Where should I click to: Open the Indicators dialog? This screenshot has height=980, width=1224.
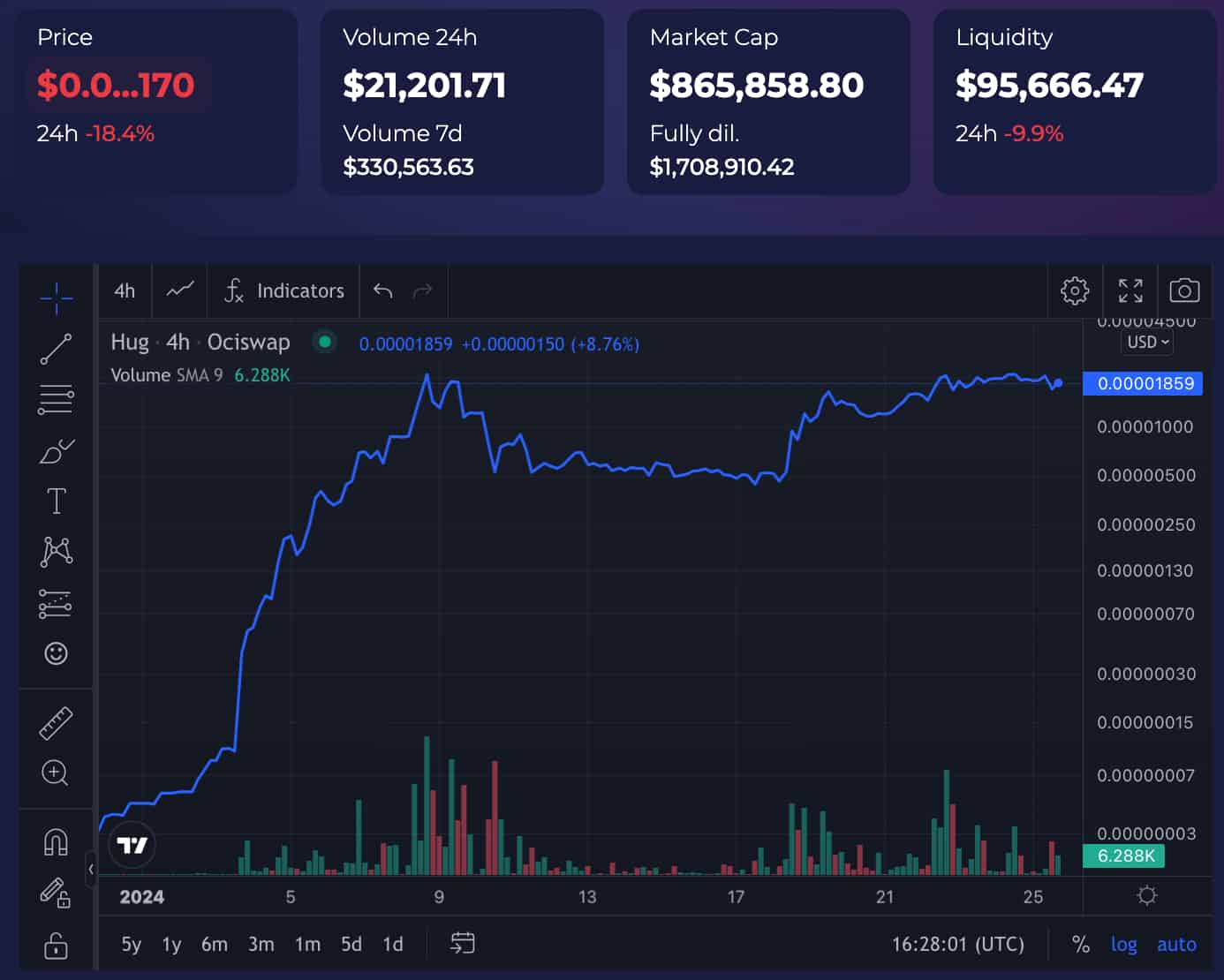point(284,290)
